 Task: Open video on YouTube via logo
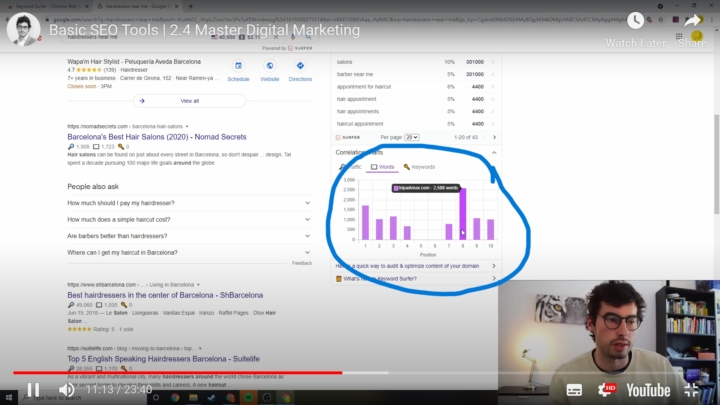pyautogui.click(x=648, y=390)
